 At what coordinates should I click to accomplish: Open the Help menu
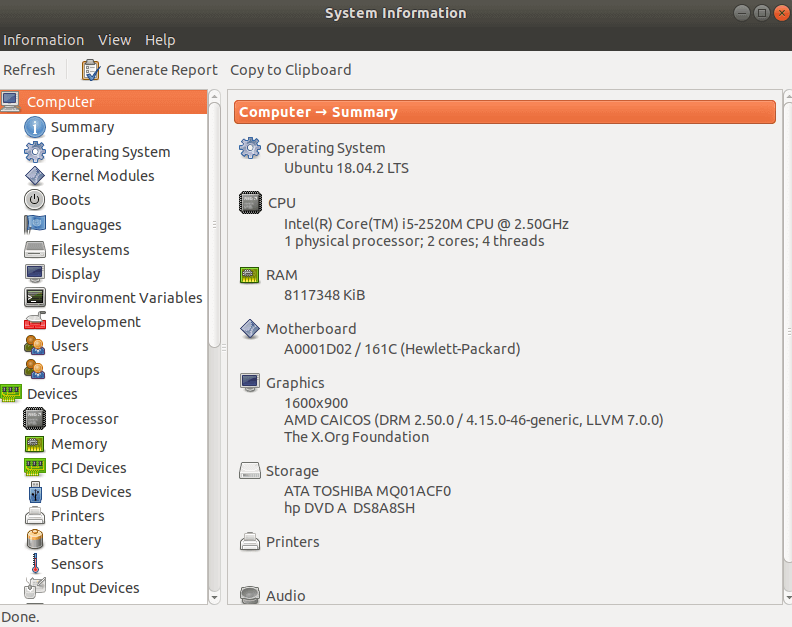(x=160, y=40)
